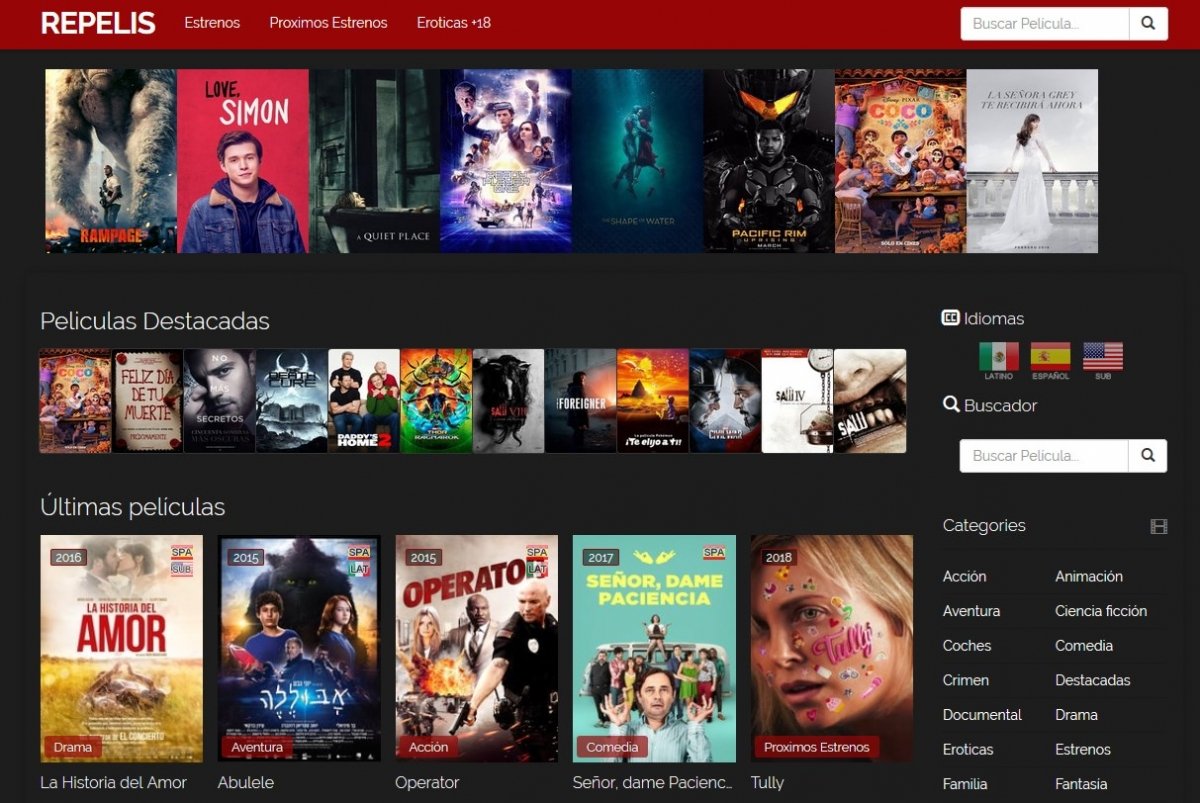This screenshot has width=1200, height=803.
Task: Open the Destacadas category
Action: point(1093,680)
